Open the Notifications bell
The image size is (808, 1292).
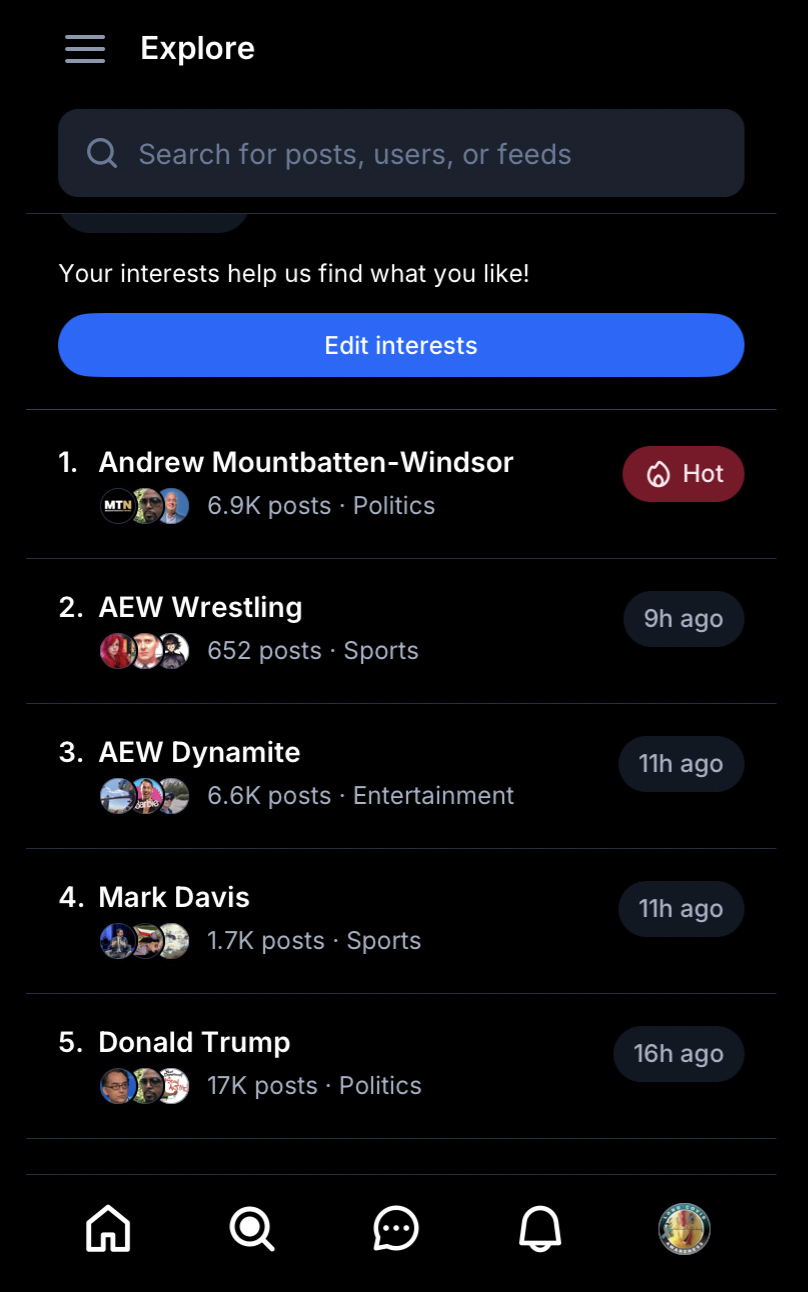coord(540,1228)
